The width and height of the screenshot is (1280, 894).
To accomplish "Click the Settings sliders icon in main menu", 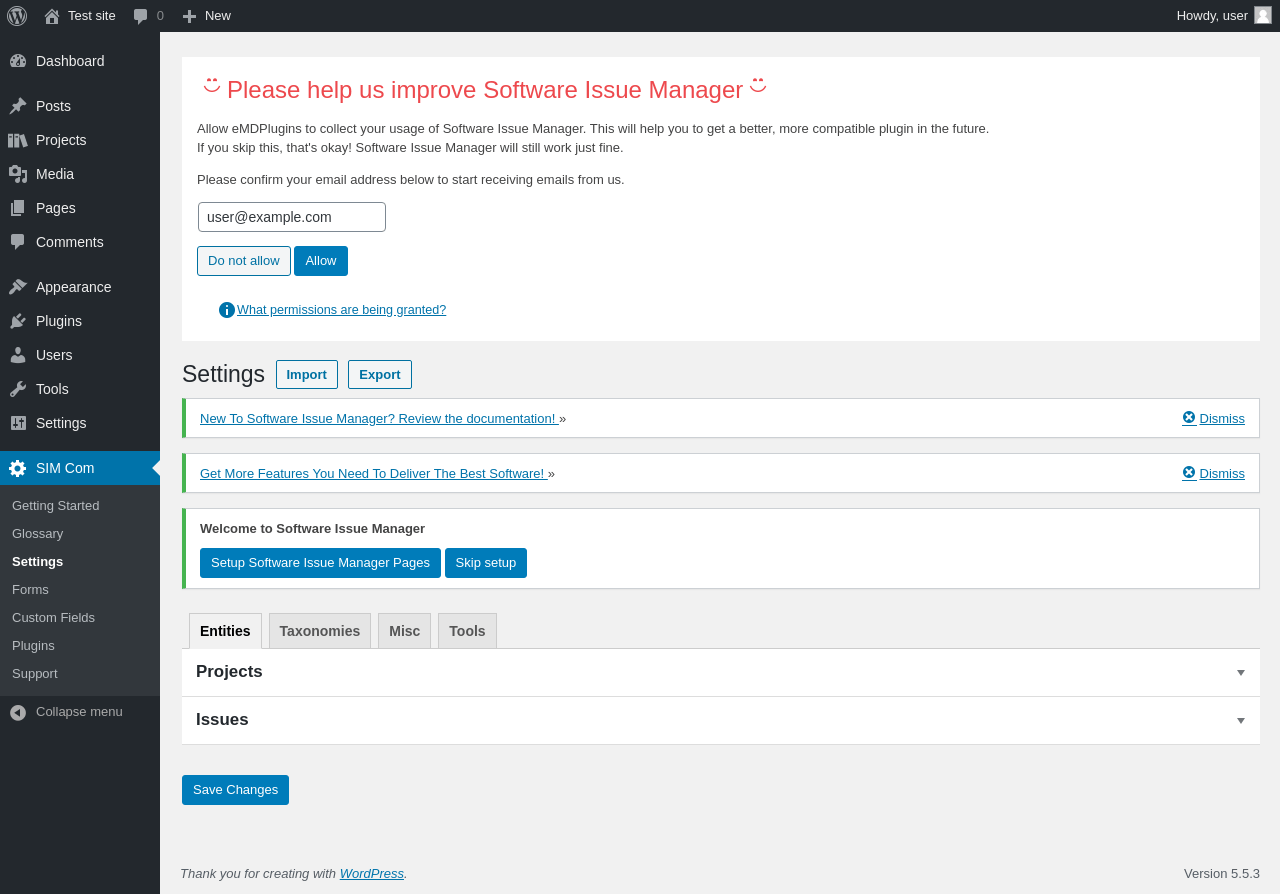I will (x=18, y=423).
